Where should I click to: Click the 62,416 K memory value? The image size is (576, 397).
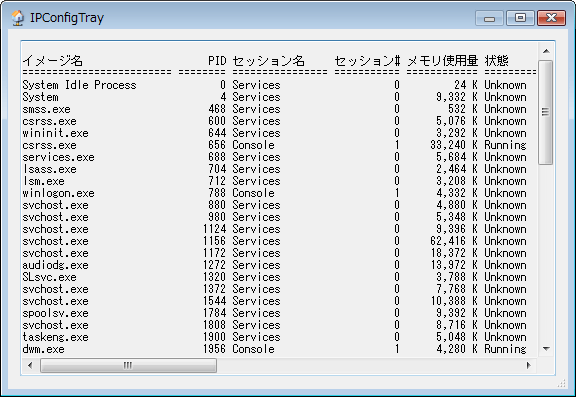click(x=454, y=241)
